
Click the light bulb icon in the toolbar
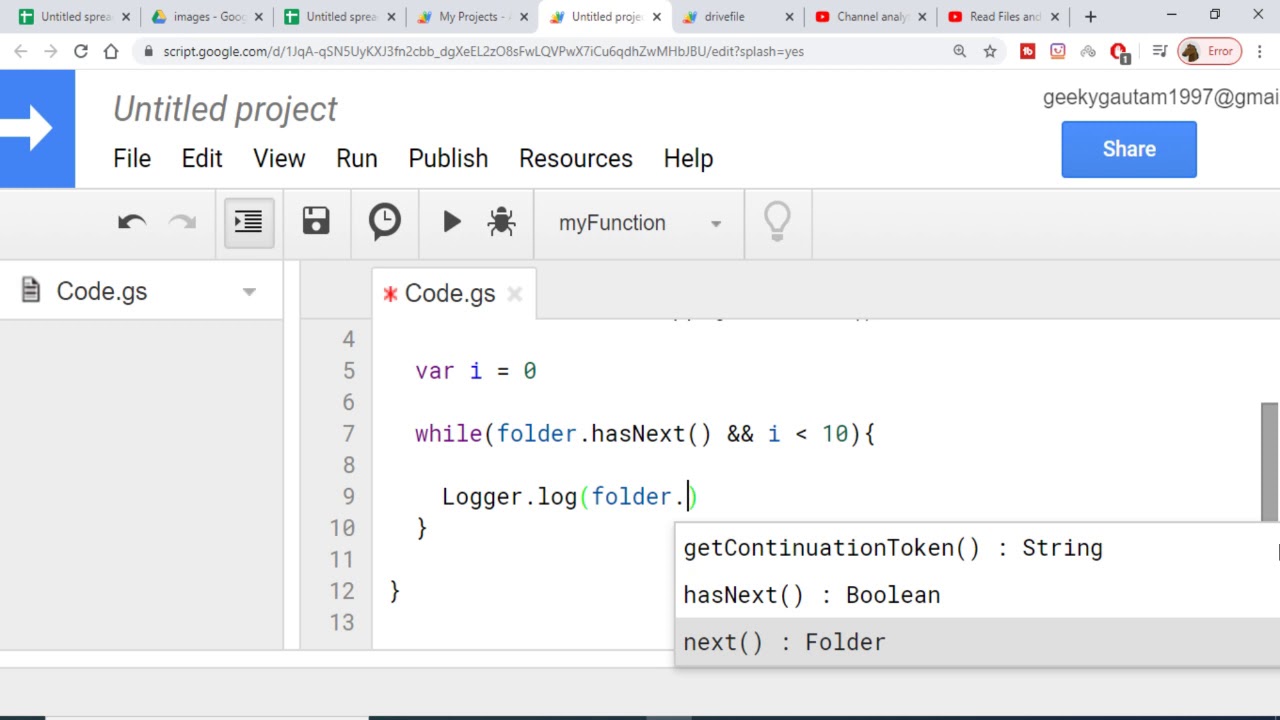(x=777, y=222)
